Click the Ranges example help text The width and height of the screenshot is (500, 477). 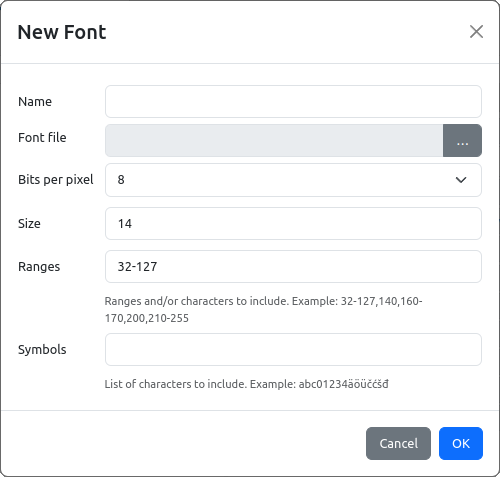pyautogui.click(x=263, y=310)
